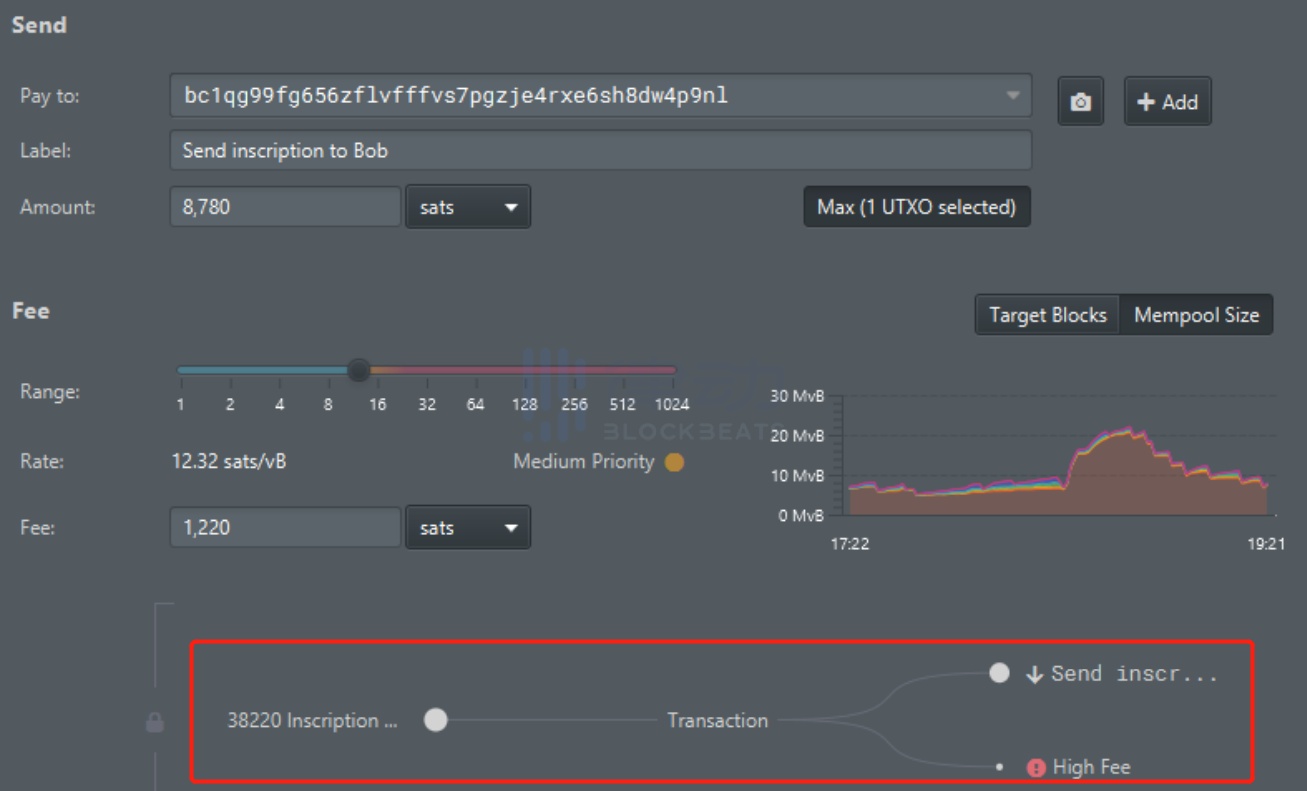Select the input node circle in diagram
This screenshot has height=791, width=1307.
pyautogui.click(x=436, y=720)
